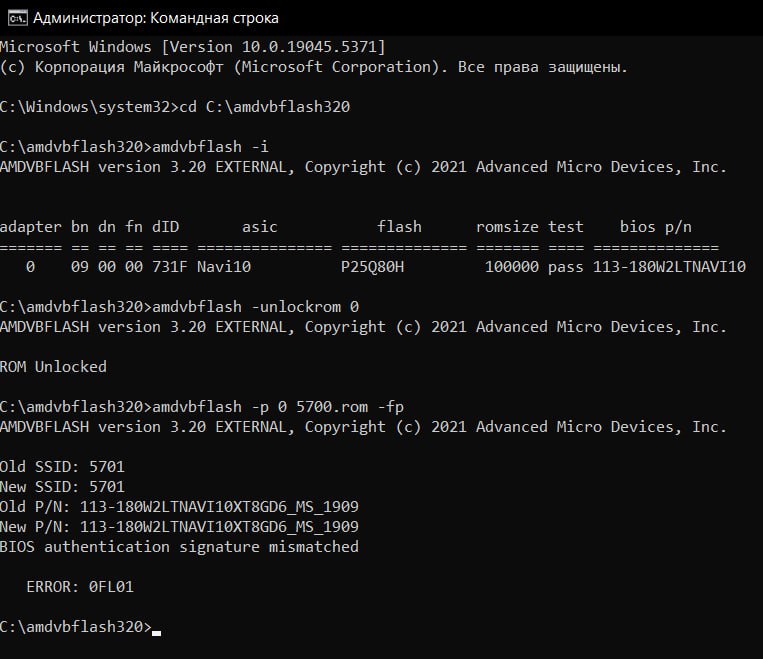Image resolution: width=763 pixels, height=659 pixels.
Task: Click the 'romsize' column header
Action: 507,227
